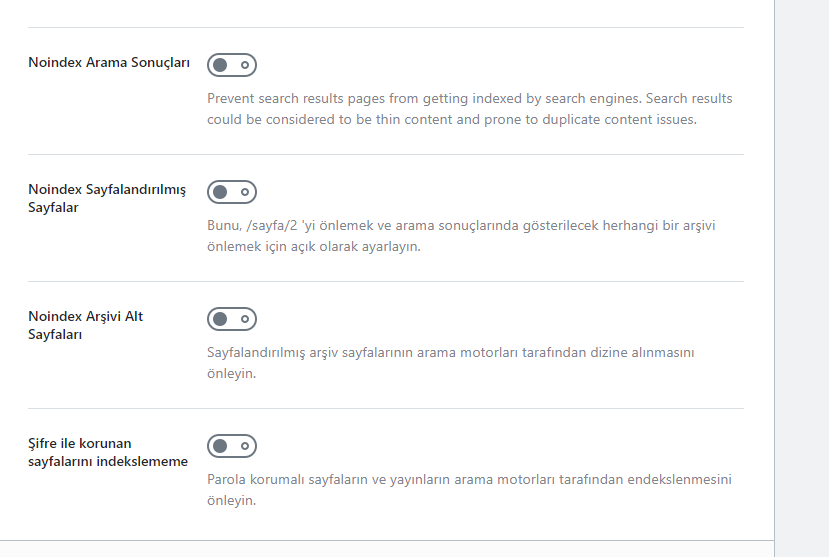Select the Şifre ile korunan sayfalarını label
829x557 pixels.
click(108, 452)
